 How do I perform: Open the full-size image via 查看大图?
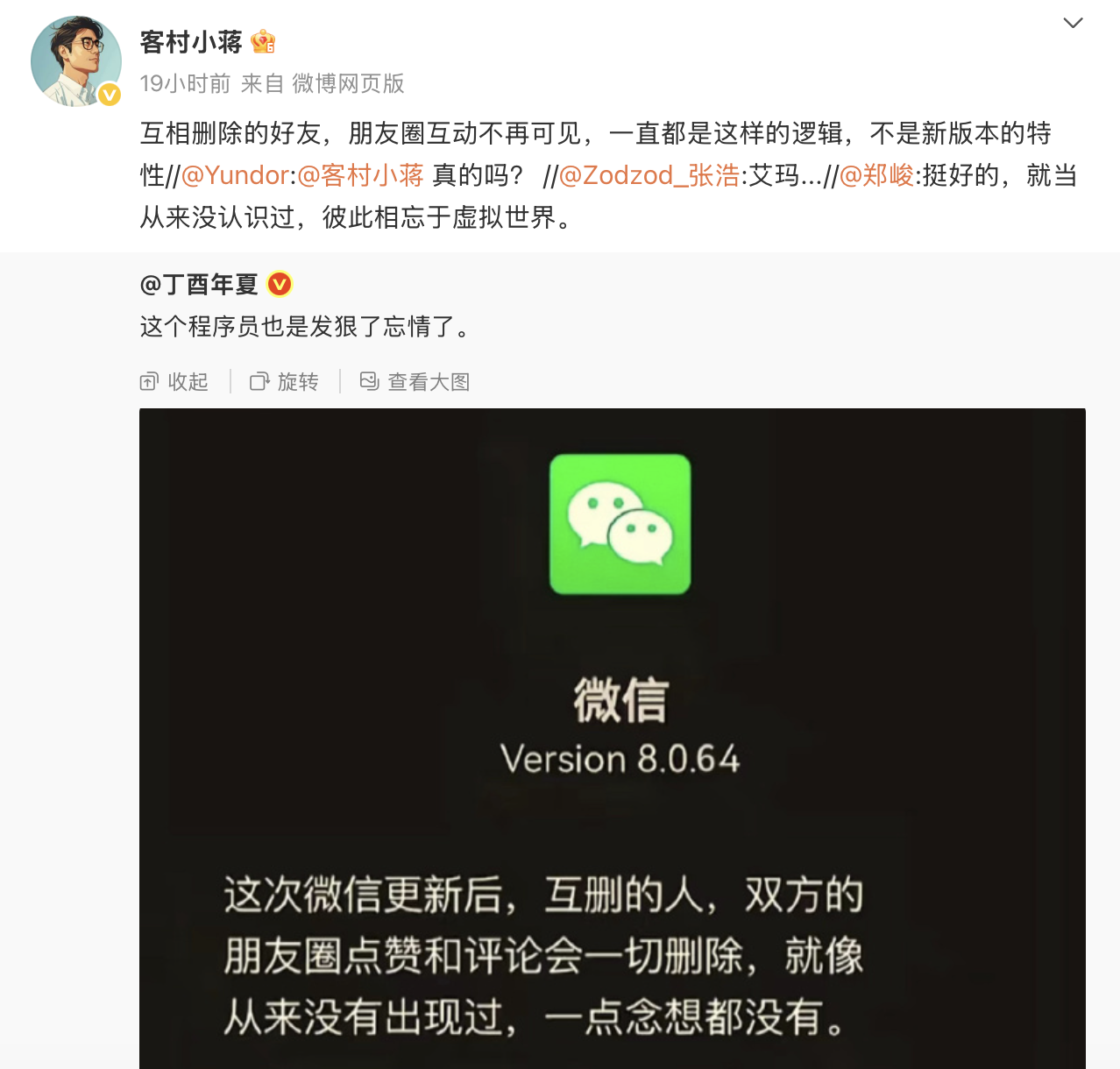click(x=429, y=382)
